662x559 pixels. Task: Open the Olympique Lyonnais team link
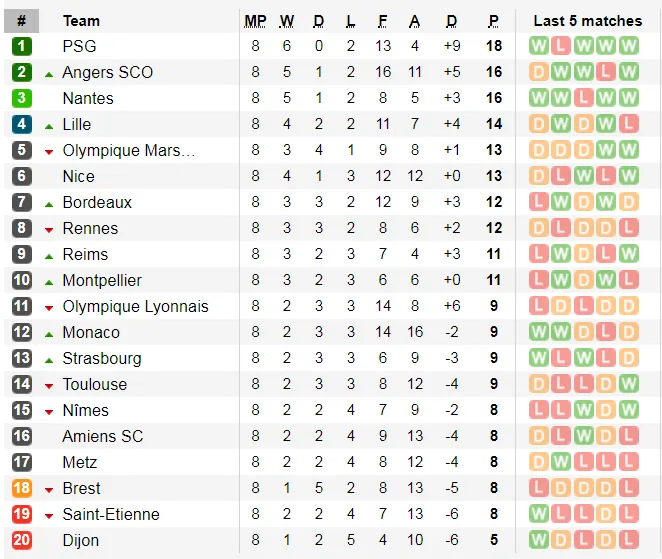coord(135,306)
